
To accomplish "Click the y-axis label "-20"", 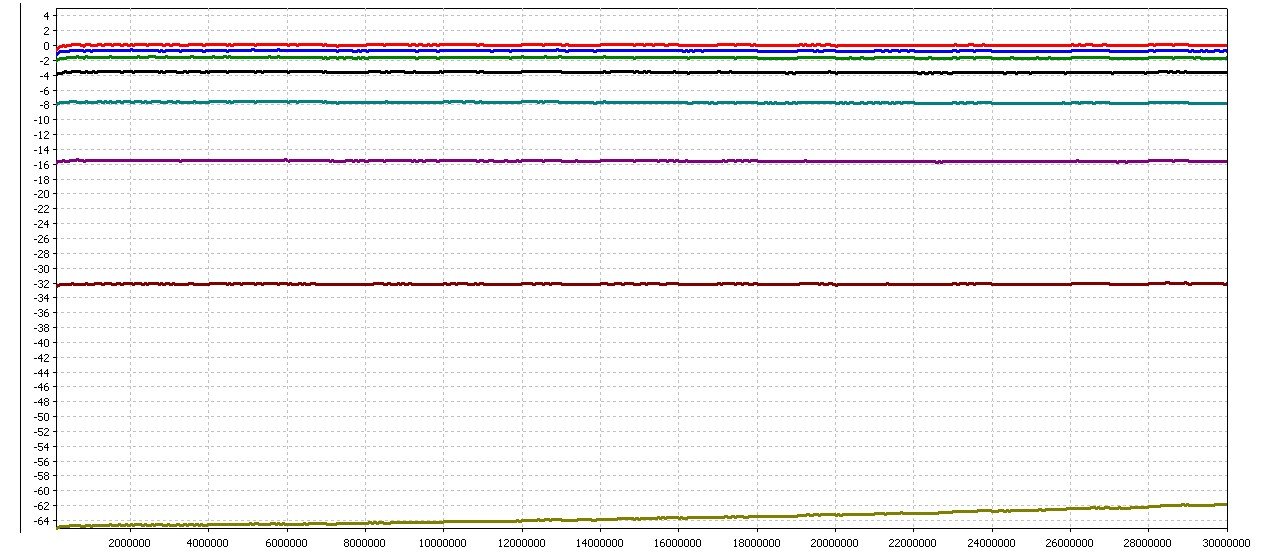I will 41,194.
